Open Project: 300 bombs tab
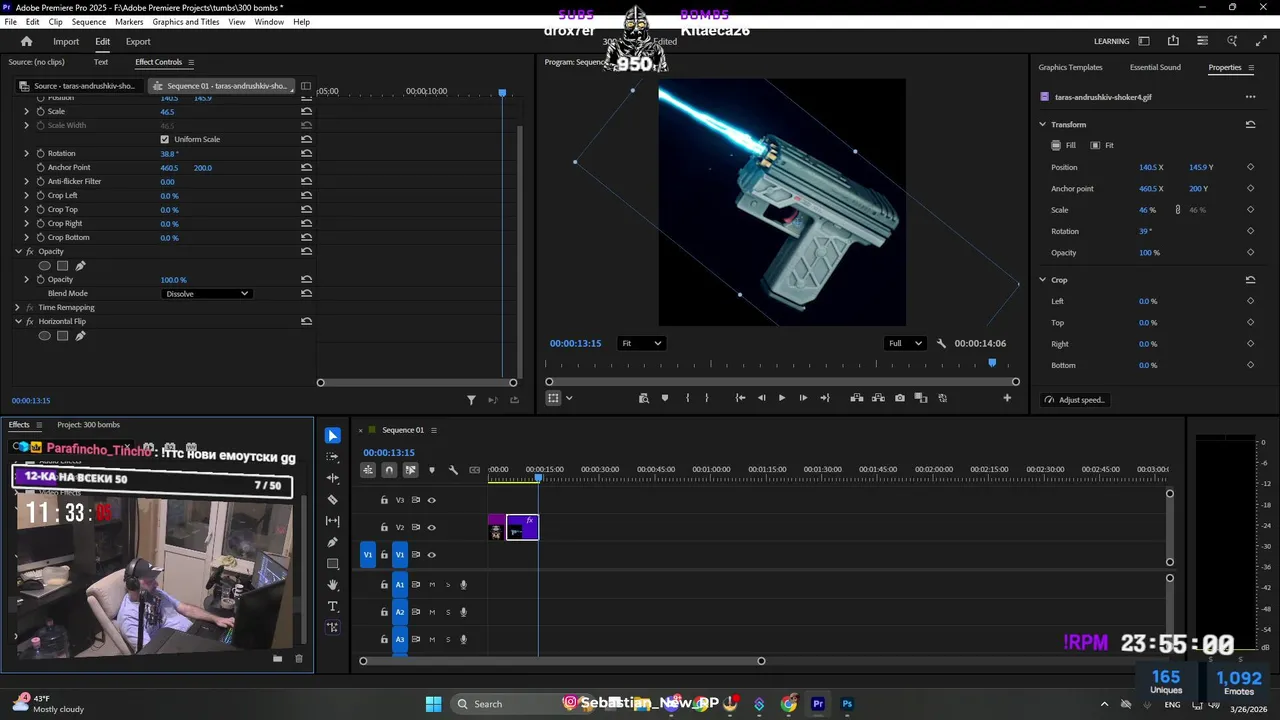The image size is (1280, 720). 88,425
